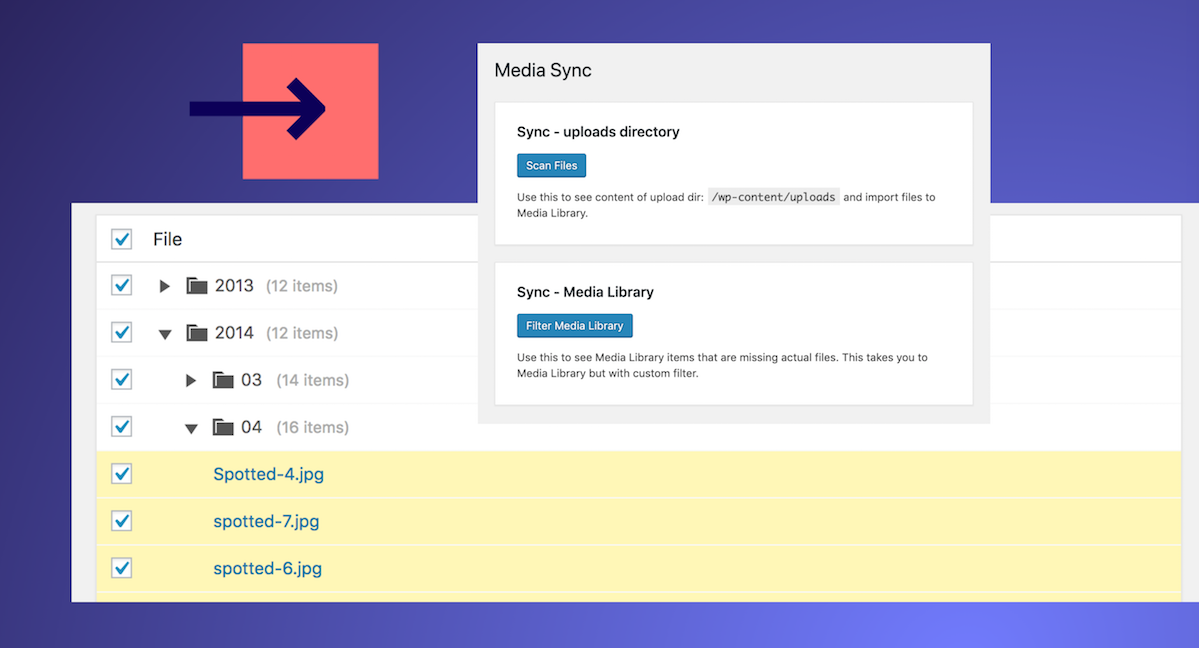Click the 04 subfolder name
This screenshot has height=648, width=1199.
click(252, 427)
